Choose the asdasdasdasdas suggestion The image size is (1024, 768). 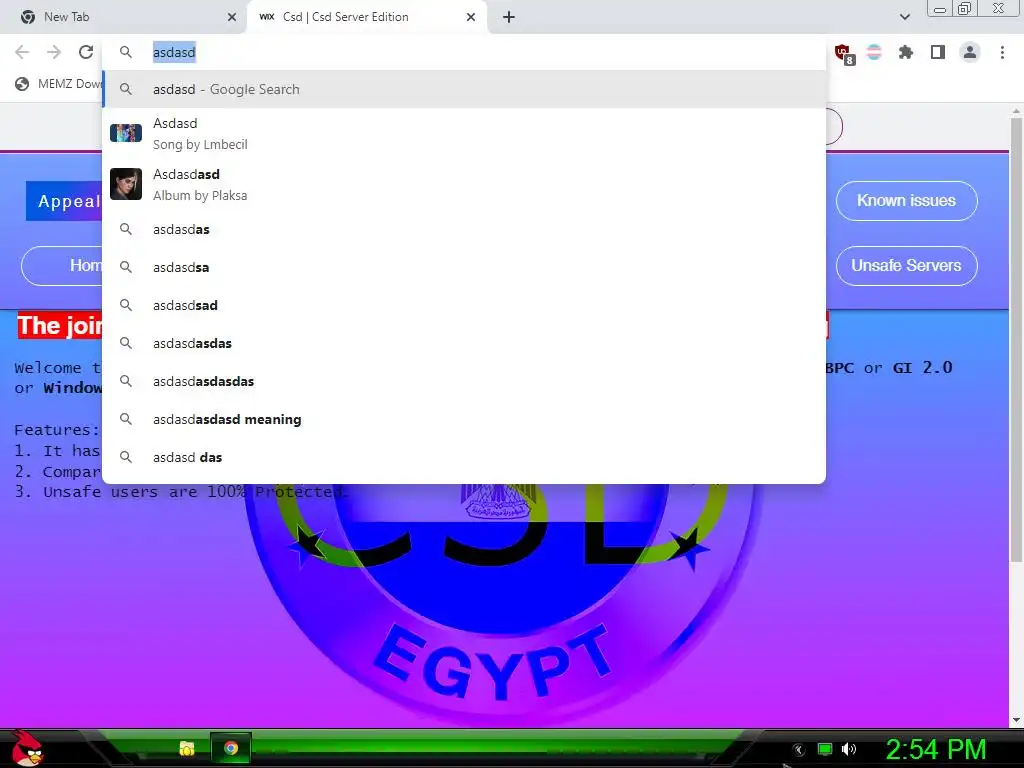pyautogui.click(x=464, y=381)
